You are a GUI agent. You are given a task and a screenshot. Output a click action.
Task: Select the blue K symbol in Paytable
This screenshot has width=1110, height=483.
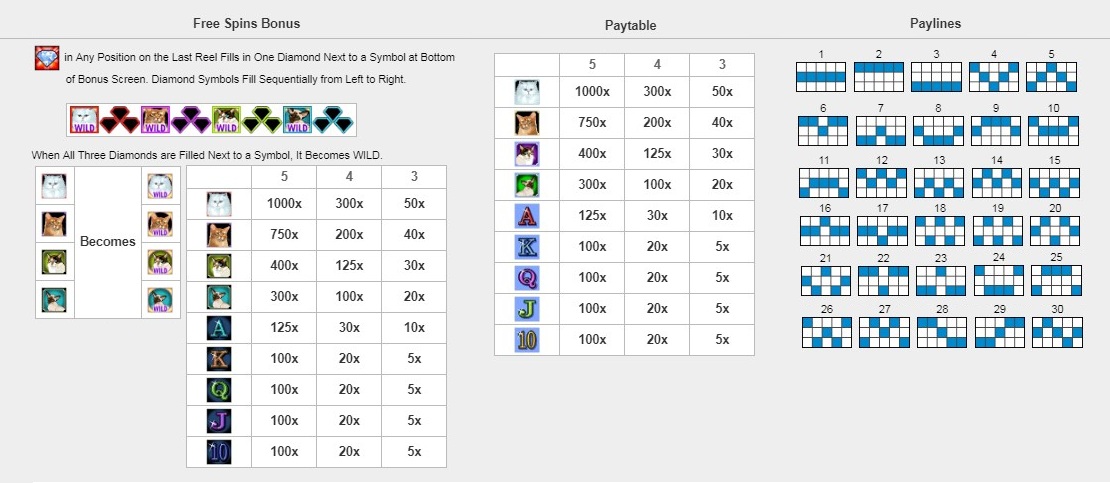(526, 247)
